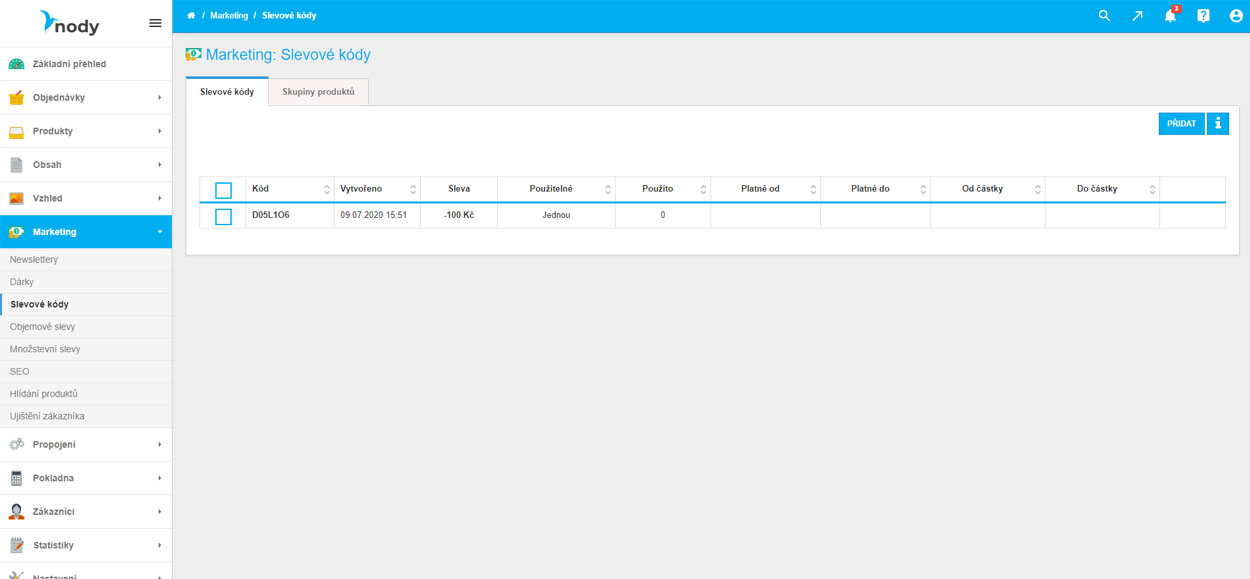The image size is (1250, 579).
Task: Toggle the hamburger menu icon
Action: pyautogui.click(x=155, y=23)
